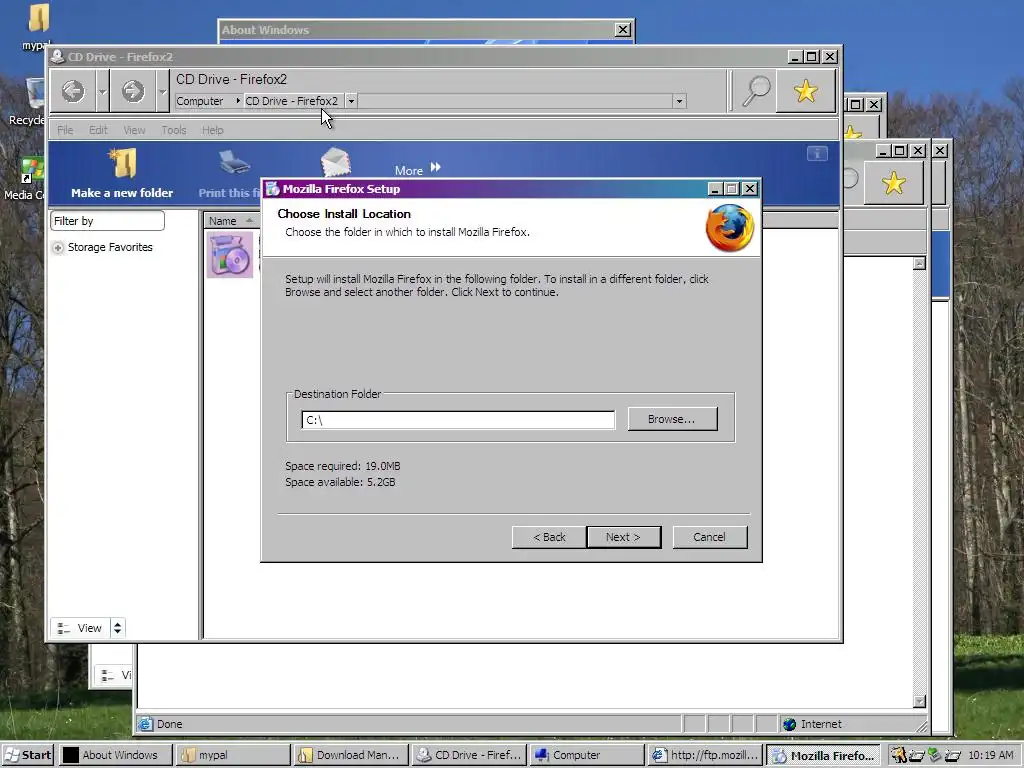Click Browse... button in Firefox Setup

click(x=672, y=419)
